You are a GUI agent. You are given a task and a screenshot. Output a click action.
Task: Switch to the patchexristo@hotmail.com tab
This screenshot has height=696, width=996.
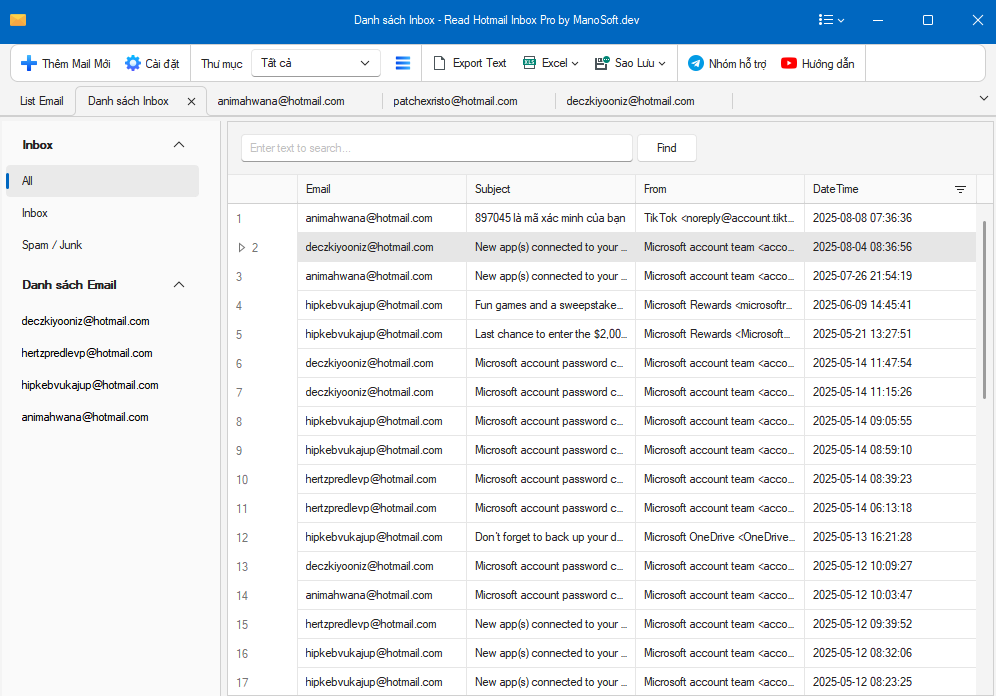click(x=455, y=101)
